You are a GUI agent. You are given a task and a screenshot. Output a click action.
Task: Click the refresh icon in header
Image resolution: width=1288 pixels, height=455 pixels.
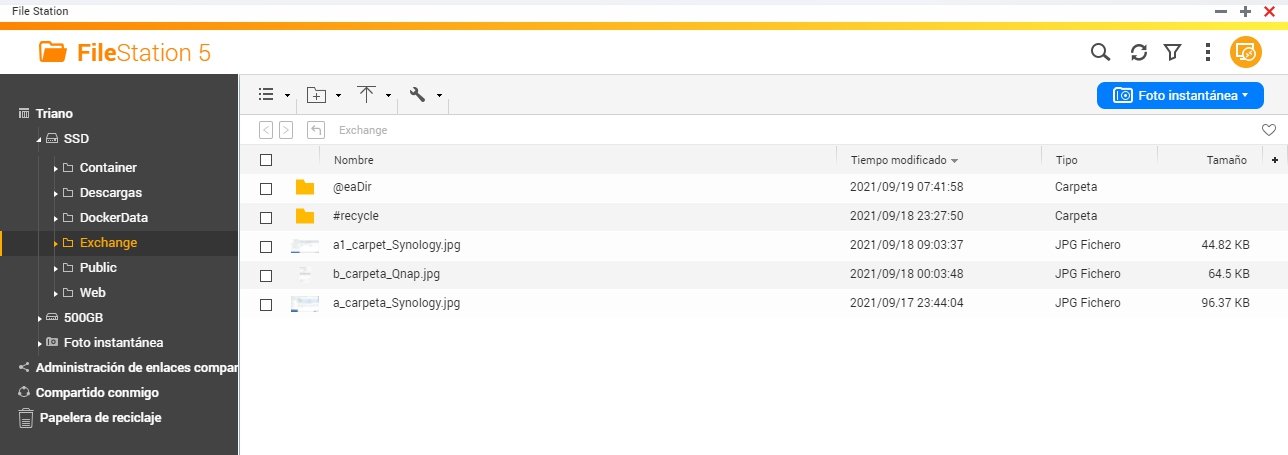[1138, 52]
